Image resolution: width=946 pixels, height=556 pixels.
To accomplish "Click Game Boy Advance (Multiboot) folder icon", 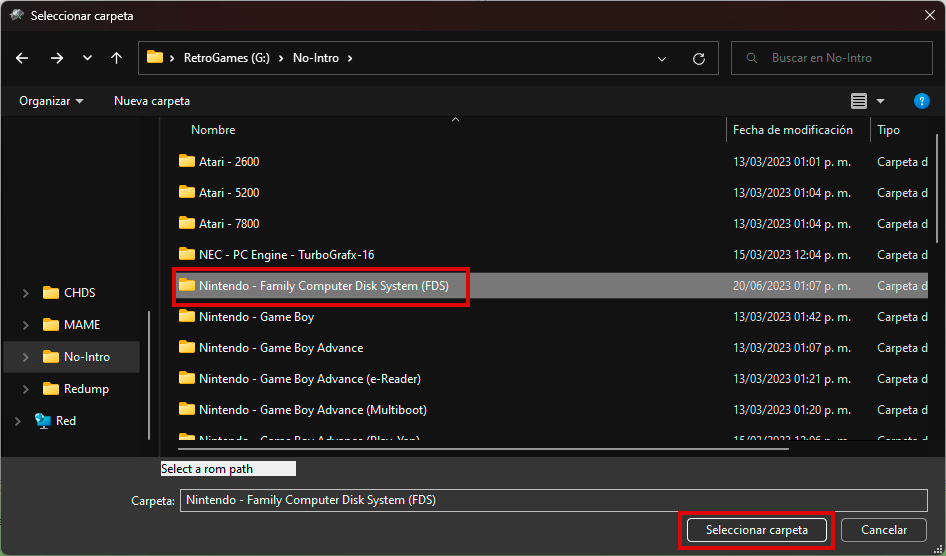I will pos(187,409).
